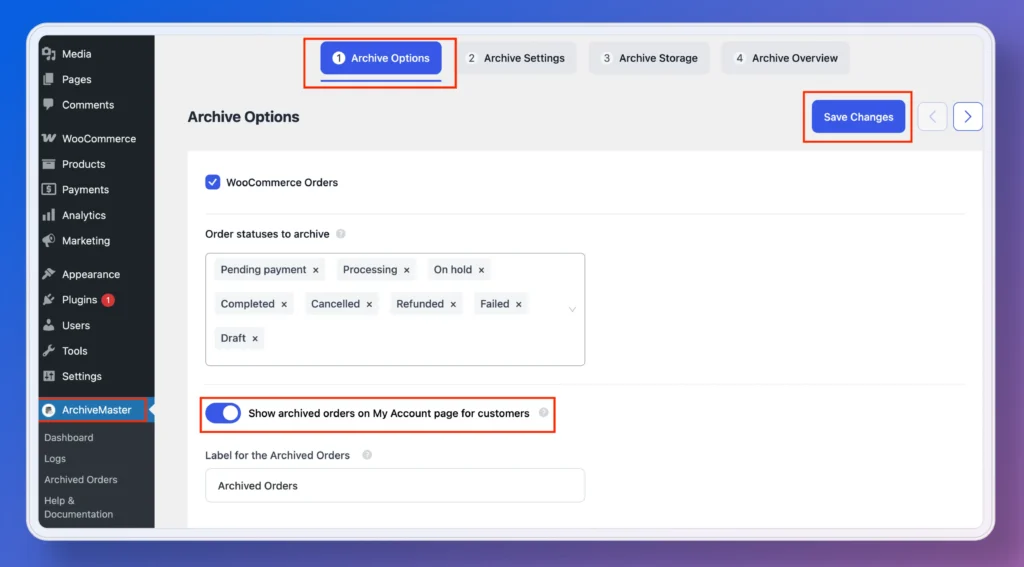Image resolution: width=1024 pixels, height=567 pixels.
Task: Open Media from the sidebar icon
Action: click(49, 54)
